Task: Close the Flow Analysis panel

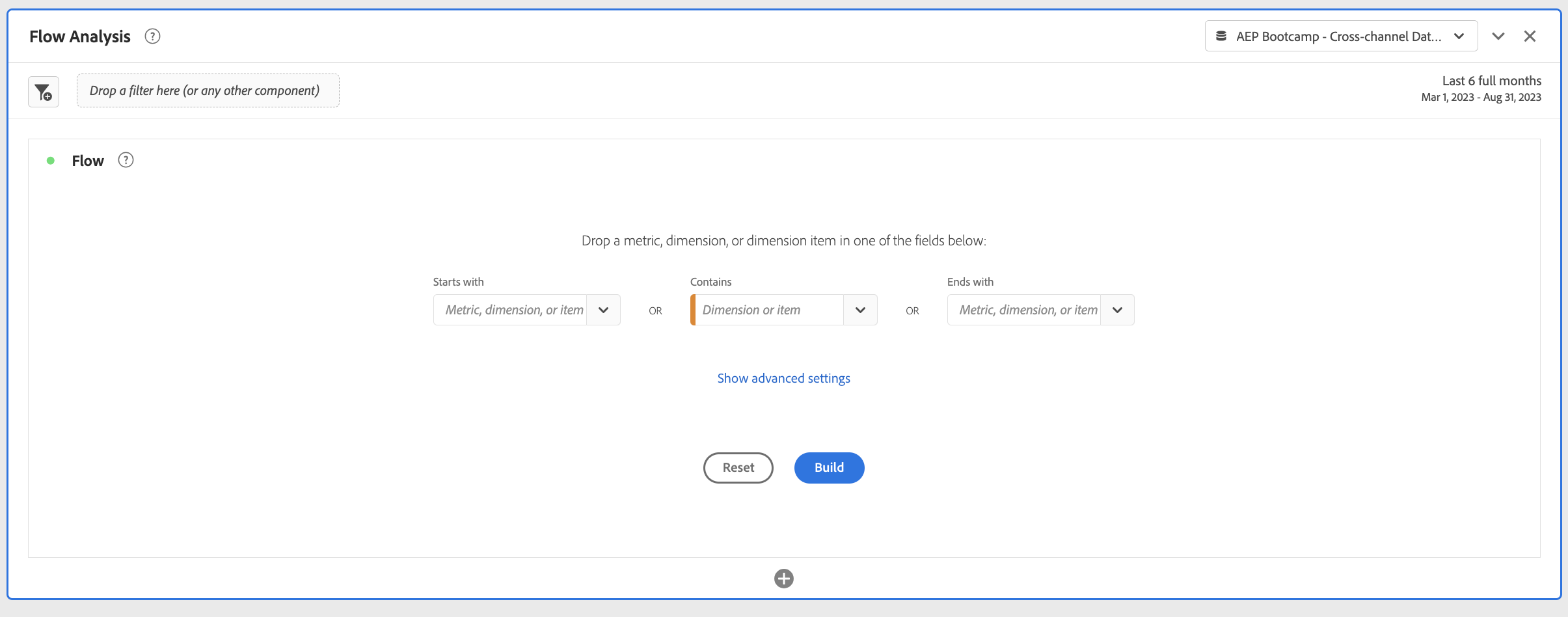Action: point(1530,36)
